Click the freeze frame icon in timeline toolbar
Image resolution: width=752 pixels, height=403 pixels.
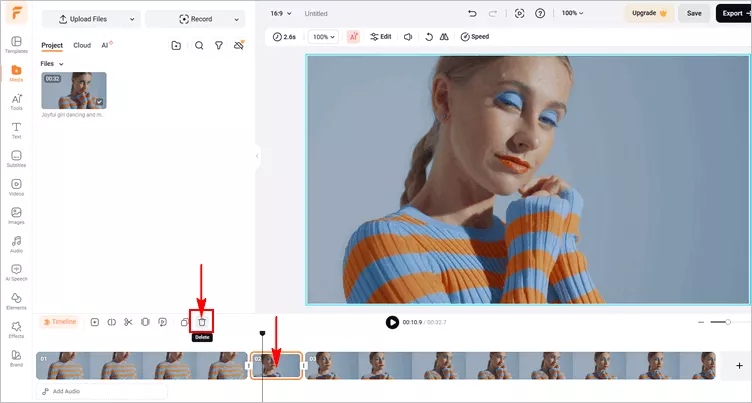(145, 322)
